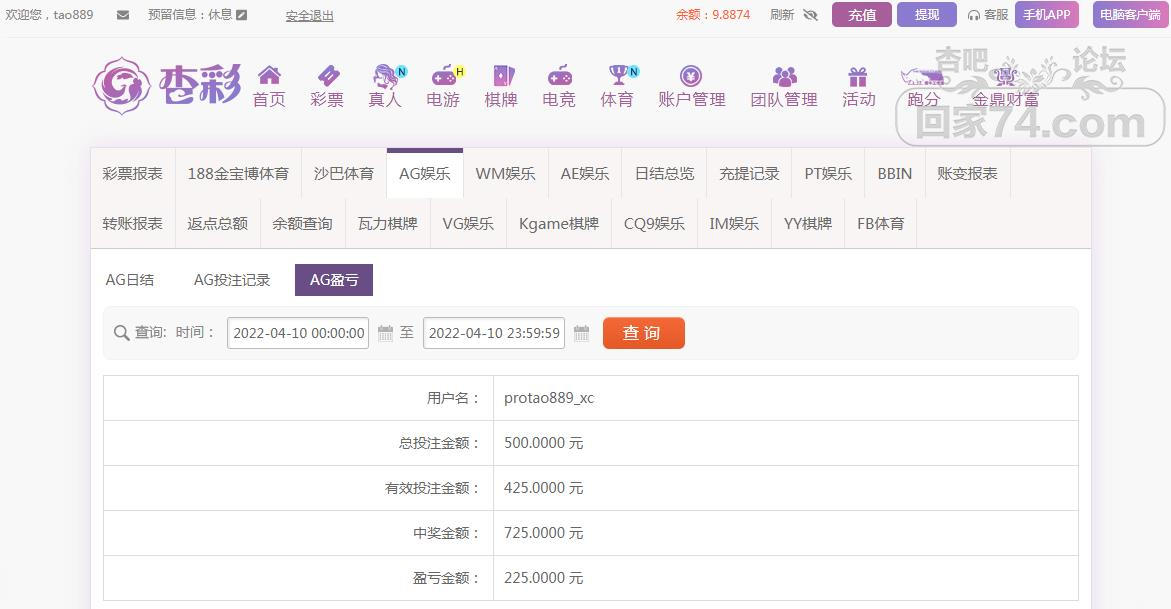Open the 体育 trophy icon
The height and width of the screenshot is (609, 1171).
[x=618, y=76]
